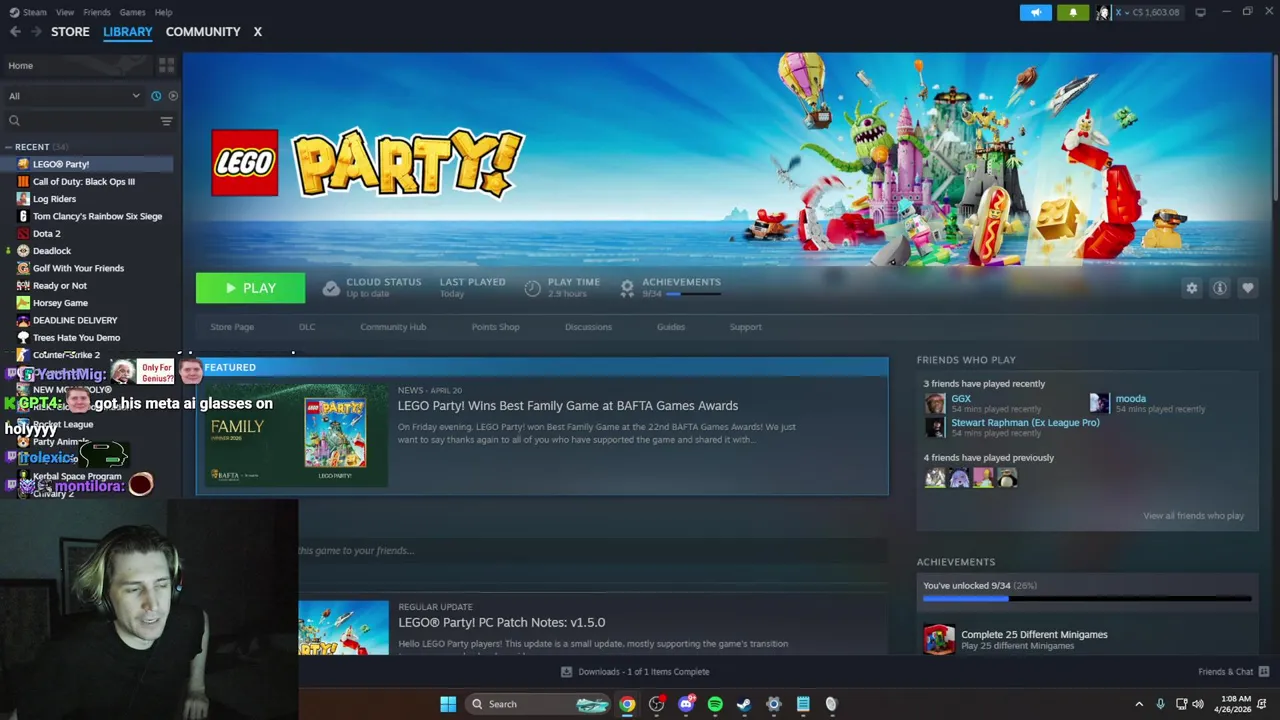Screen dimensions: 1280x720
Task: Open advanced filter options icon
Action: pyautogui.click(x=166, y=121)
